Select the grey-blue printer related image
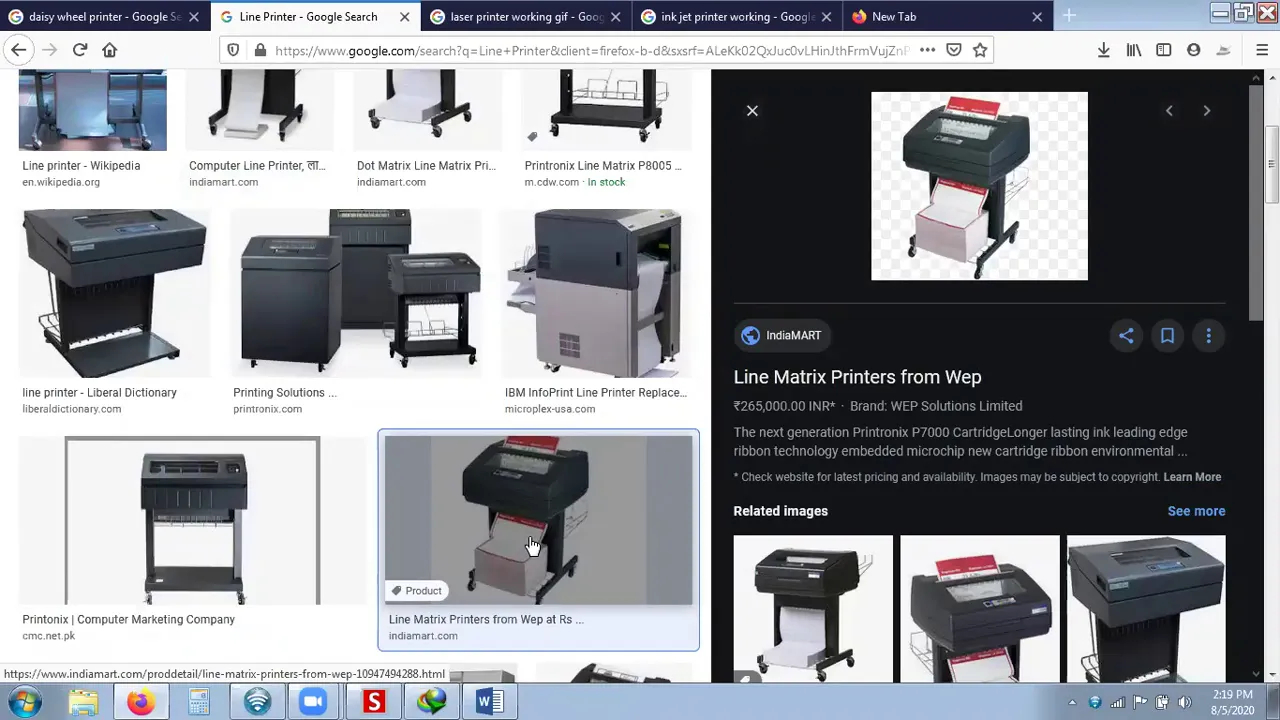 [x=1146, y=609]
